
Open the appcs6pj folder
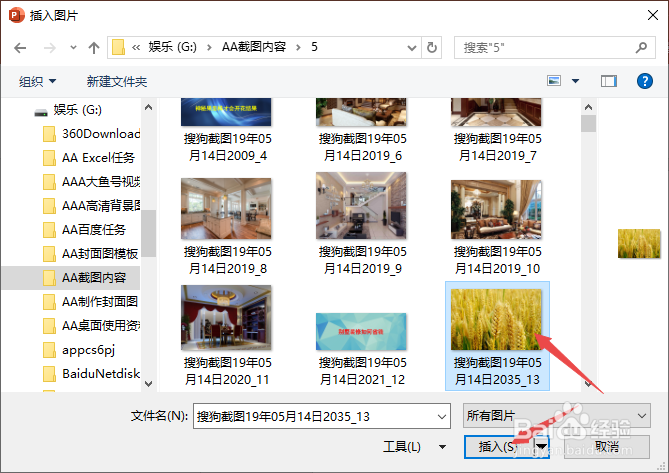pos(79,350)
